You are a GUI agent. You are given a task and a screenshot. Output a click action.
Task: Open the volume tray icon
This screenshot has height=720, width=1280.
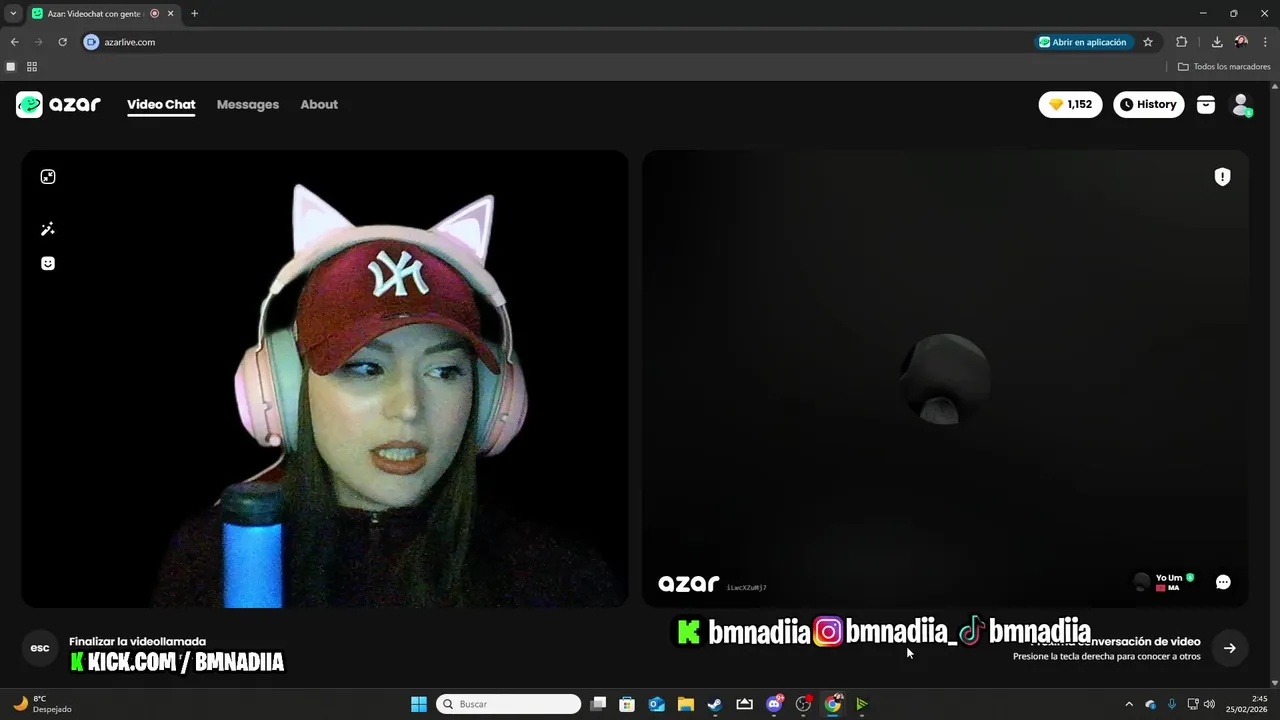coord(1209,704)
